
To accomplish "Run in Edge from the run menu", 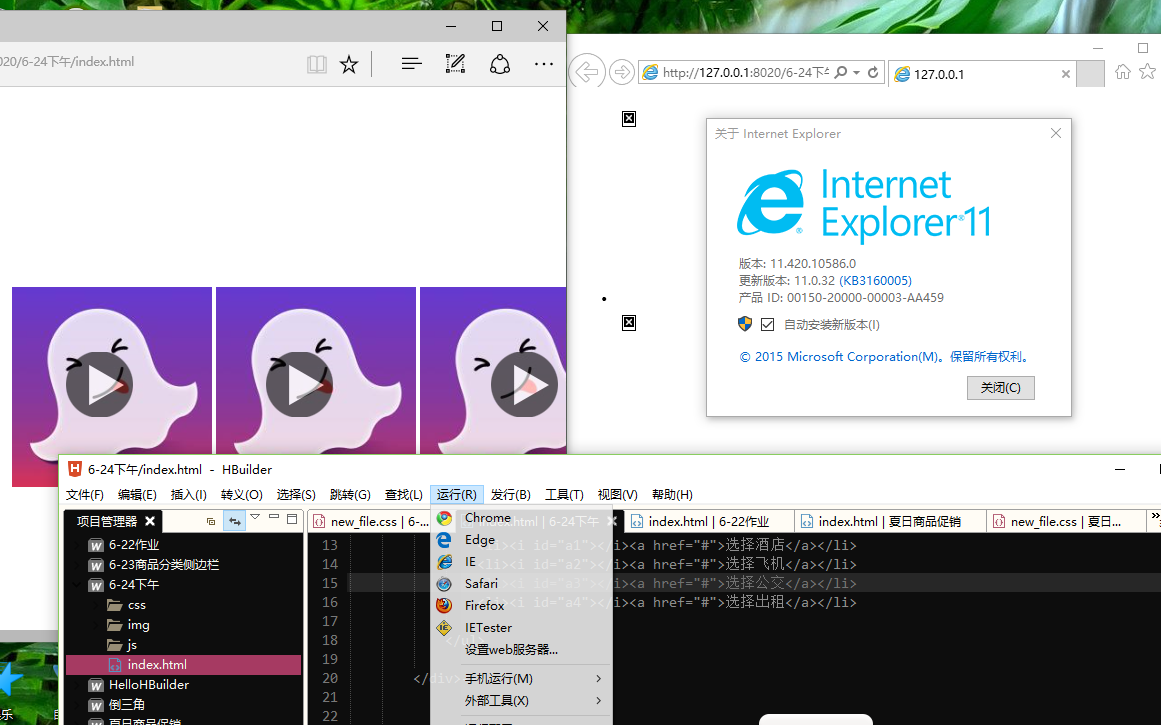I will tap(521, 540).
